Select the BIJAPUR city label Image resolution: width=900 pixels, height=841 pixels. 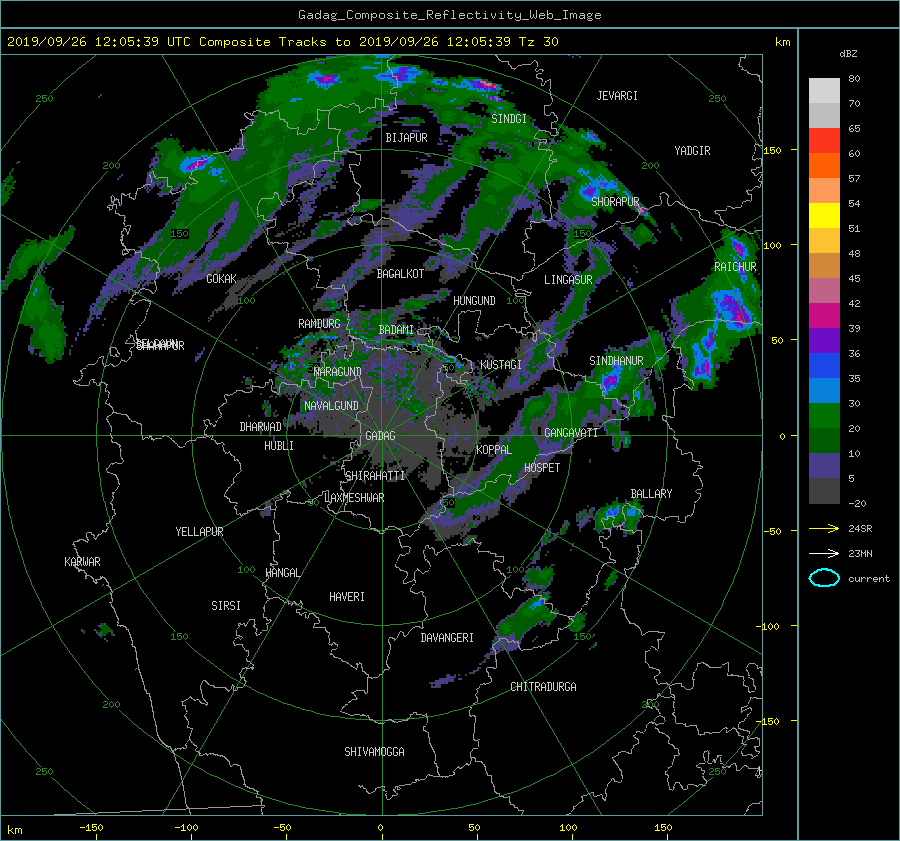click(406, 138)
